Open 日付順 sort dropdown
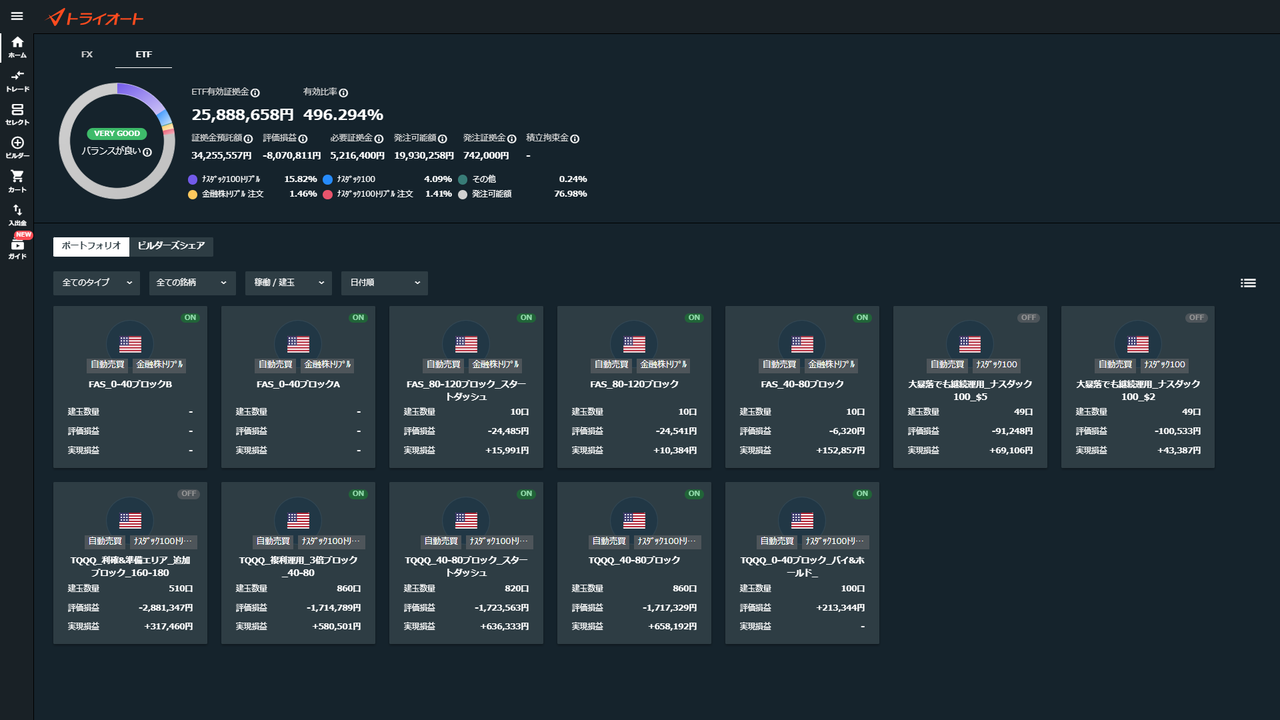1280x720 pixels. tap(384, 283)
